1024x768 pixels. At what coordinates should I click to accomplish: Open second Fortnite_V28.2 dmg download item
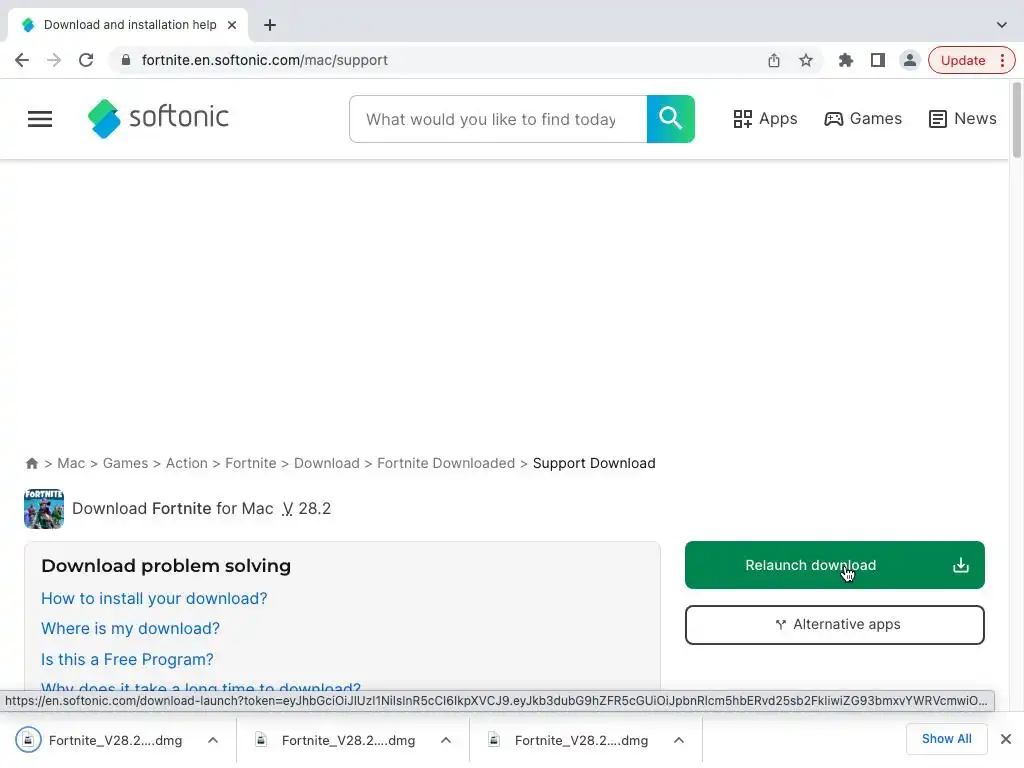coord(334,741)
